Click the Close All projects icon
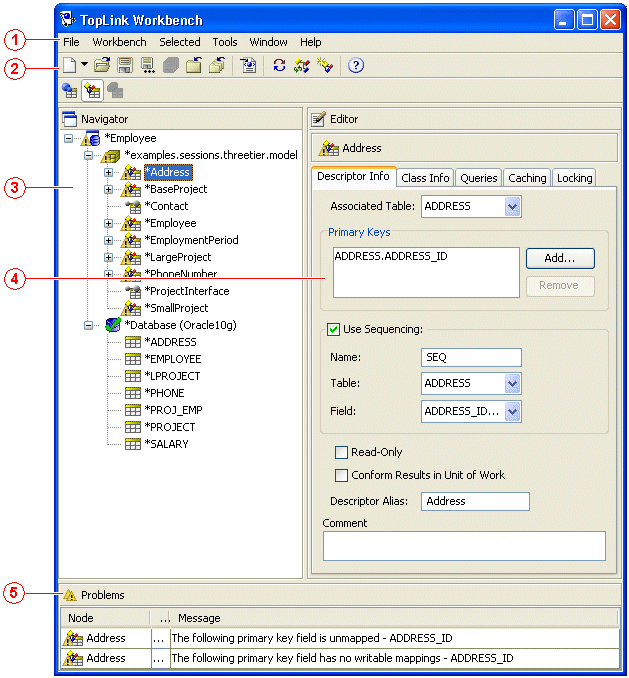Viewport: 629px width, 678px height. click(217, 65)
